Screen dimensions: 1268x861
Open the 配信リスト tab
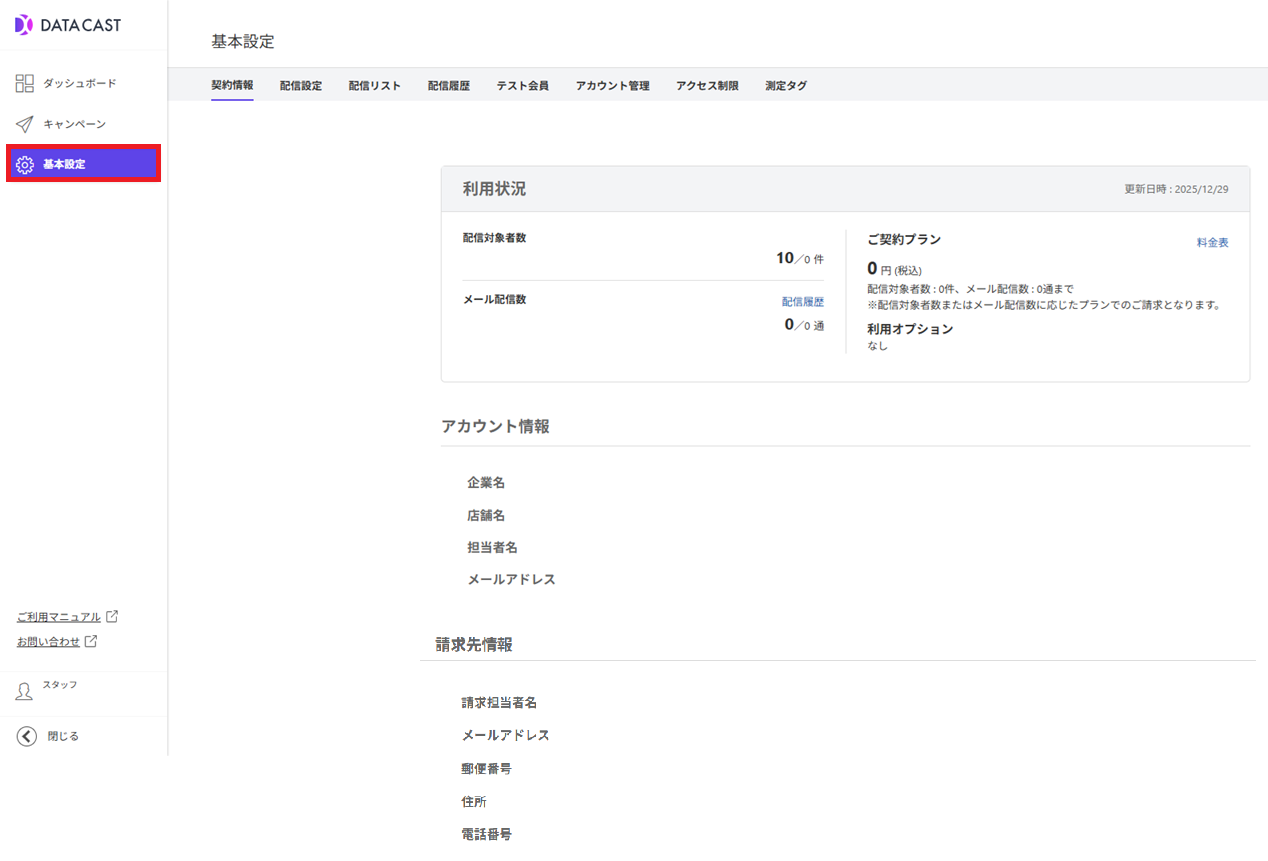[374, 86]
